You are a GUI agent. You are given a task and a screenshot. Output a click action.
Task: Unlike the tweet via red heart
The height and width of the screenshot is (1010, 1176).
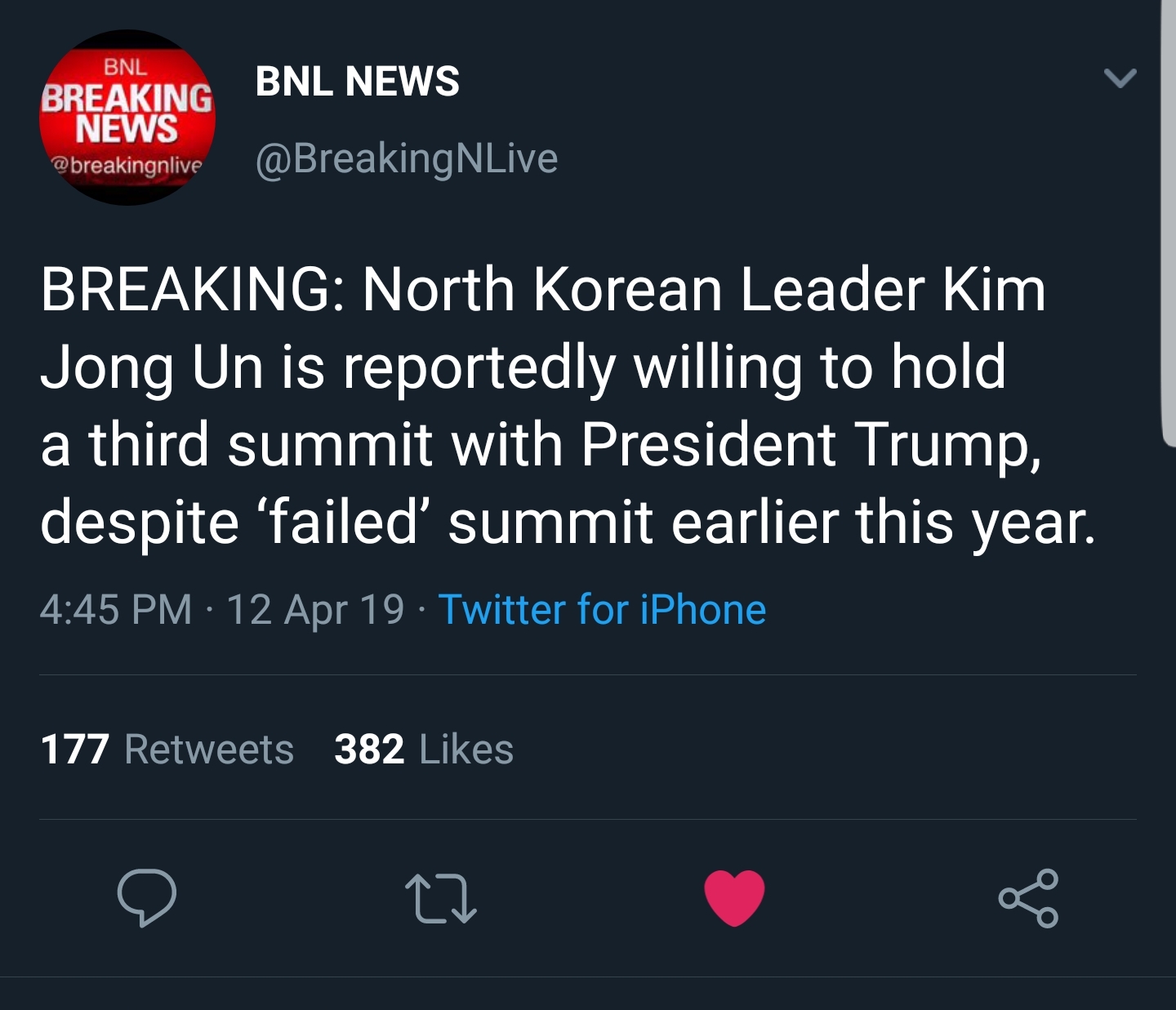[x=734, y=897]
